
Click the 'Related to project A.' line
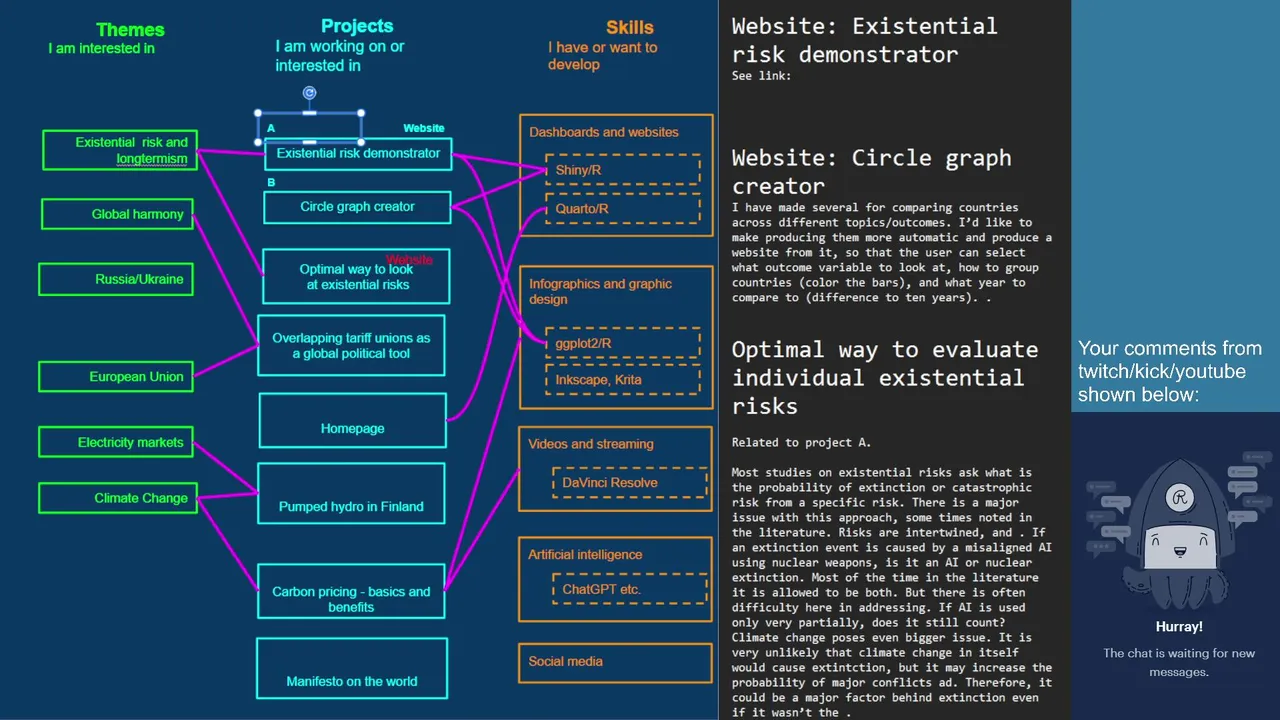[801, 443]
